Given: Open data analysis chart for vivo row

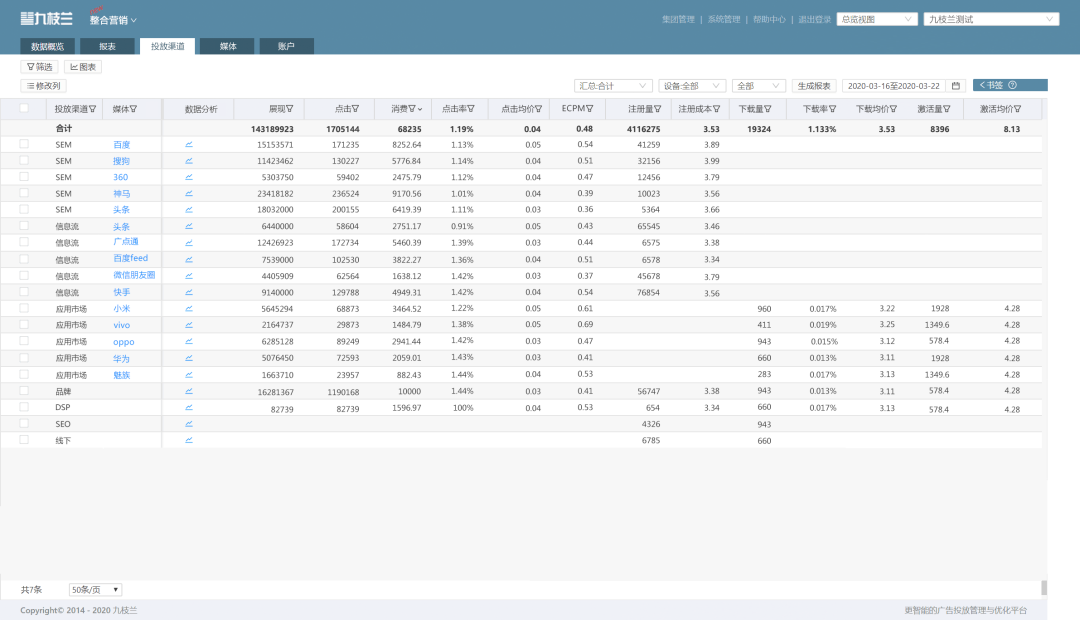Looking at the screenshot, I should [x=189, y=324].
